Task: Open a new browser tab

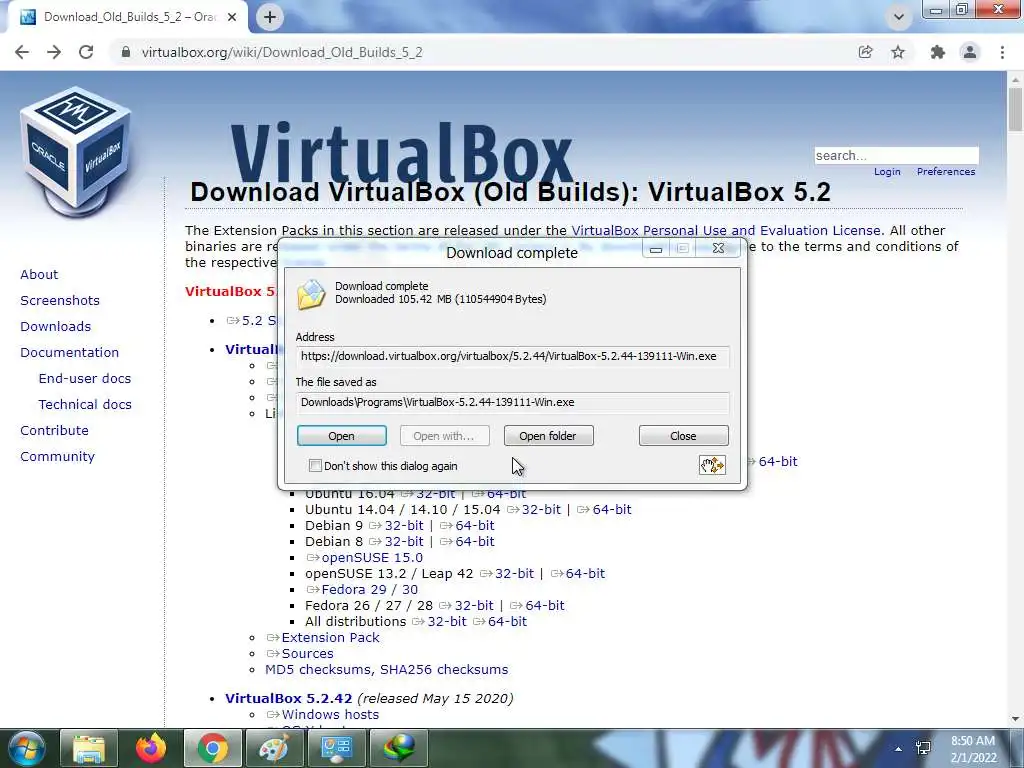Action: (x=270, y=17)
